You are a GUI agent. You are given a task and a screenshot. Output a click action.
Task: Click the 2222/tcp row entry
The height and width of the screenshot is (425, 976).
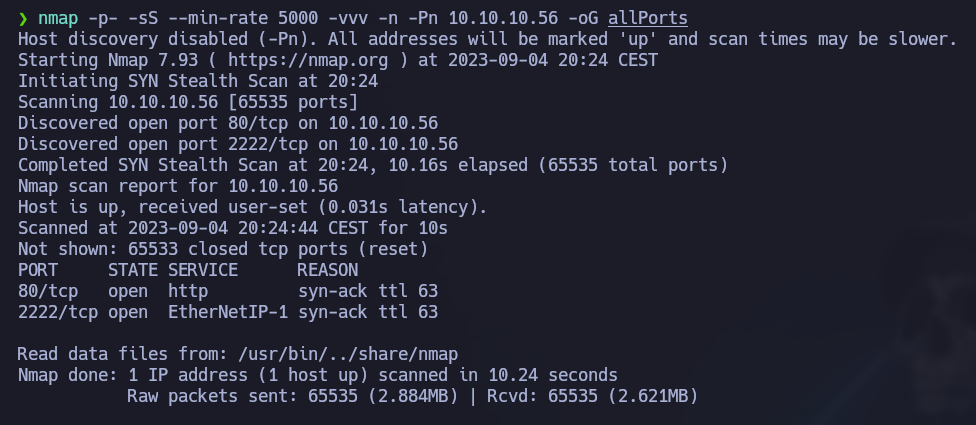coord(228,312)
